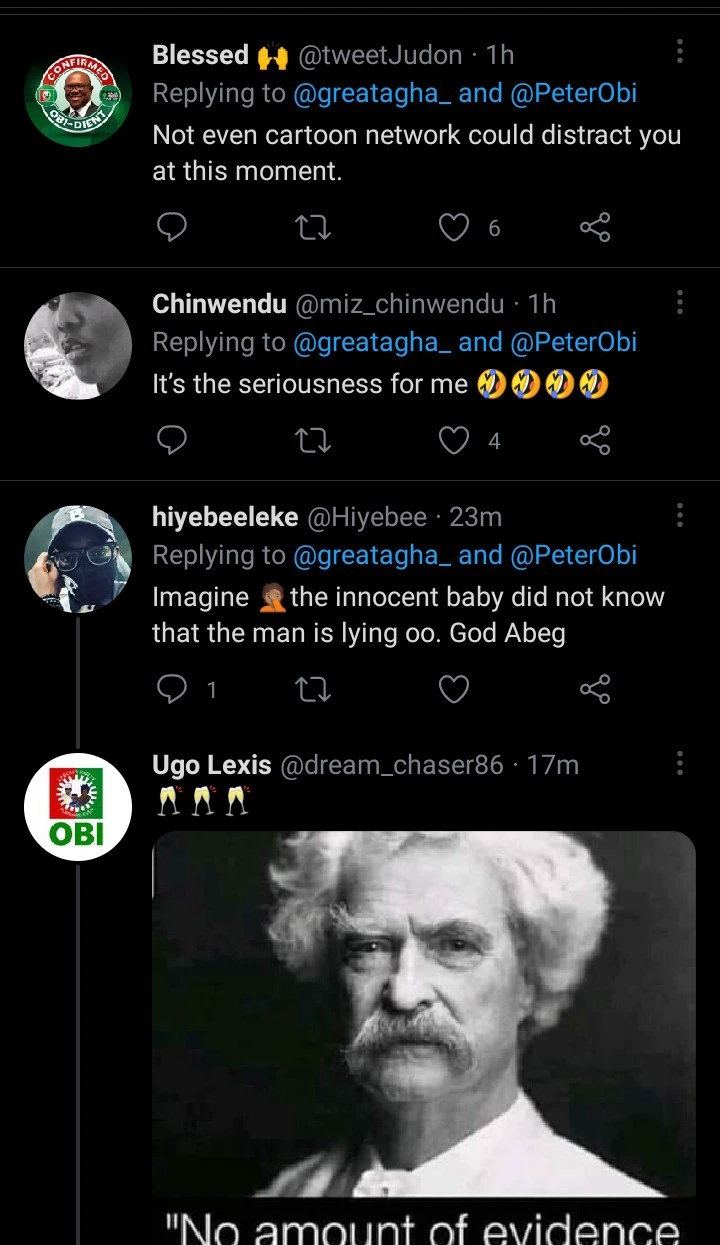Share hiyebeeleke's tweet
Image resolution: width=720 pixels, height=1245 pixels.
click(x=595, y=689)
